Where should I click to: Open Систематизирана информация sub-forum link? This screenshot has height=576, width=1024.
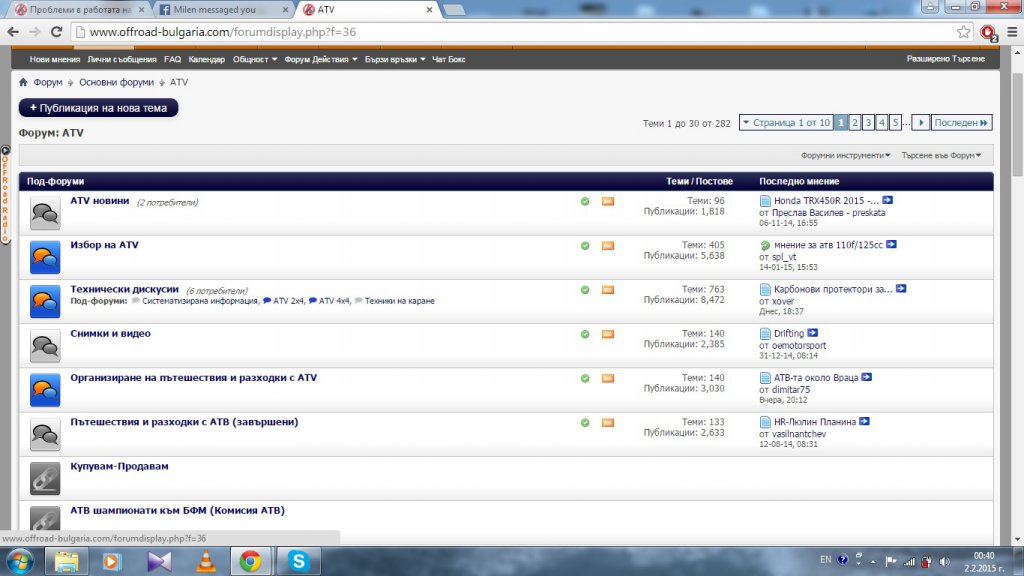pos(200,301)
